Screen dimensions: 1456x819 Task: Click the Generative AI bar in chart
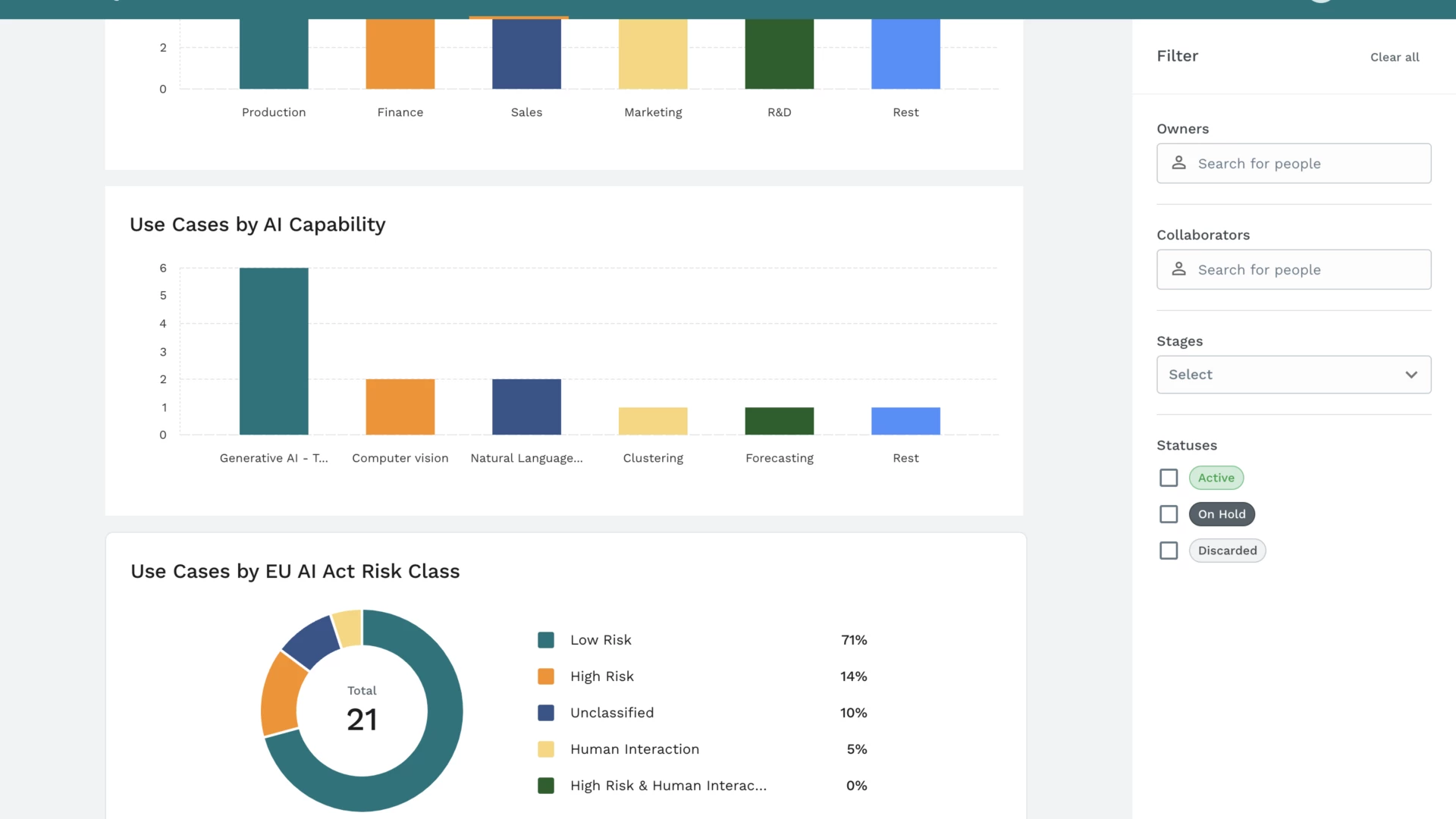(273, 351)
